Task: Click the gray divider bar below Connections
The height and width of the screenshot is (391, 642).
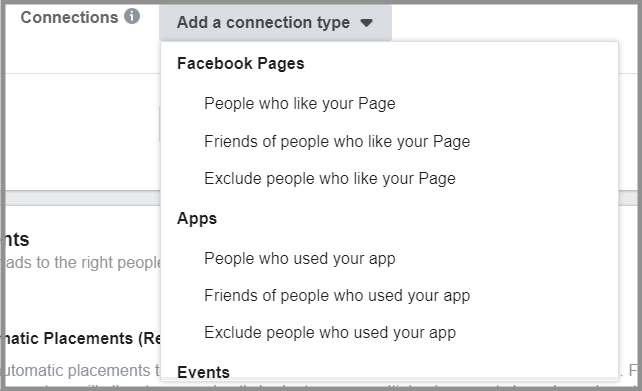Action: point(82,198)
